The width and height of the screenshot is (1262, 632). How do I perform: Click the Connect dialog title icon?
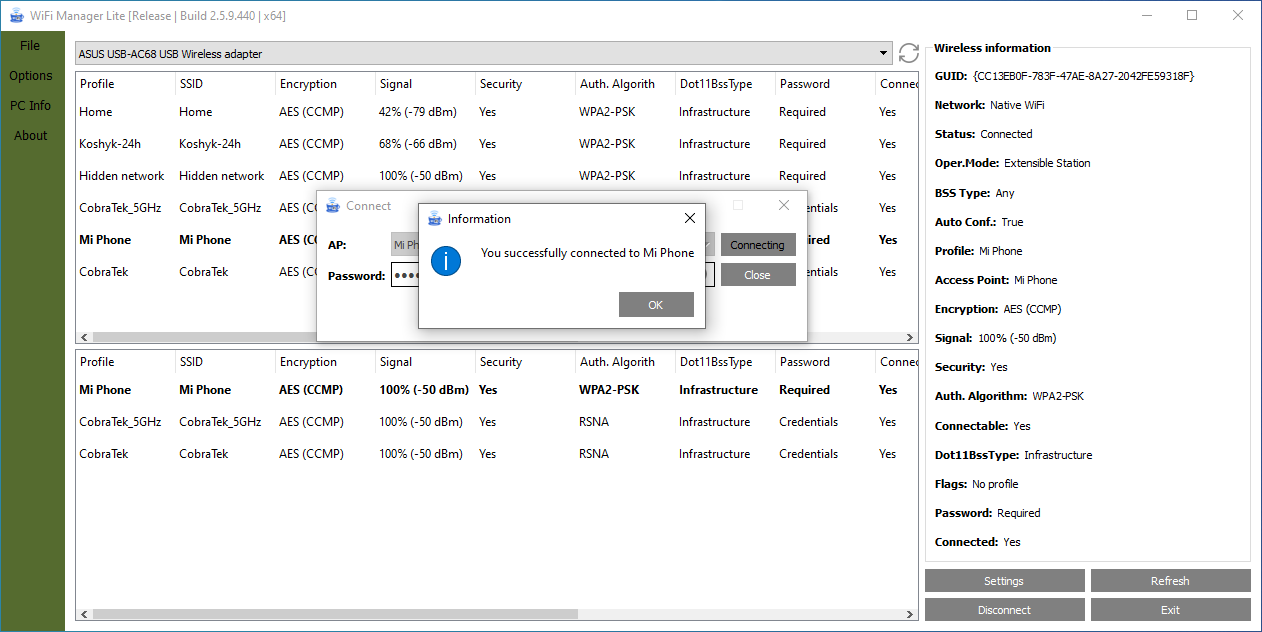[333, 206]
